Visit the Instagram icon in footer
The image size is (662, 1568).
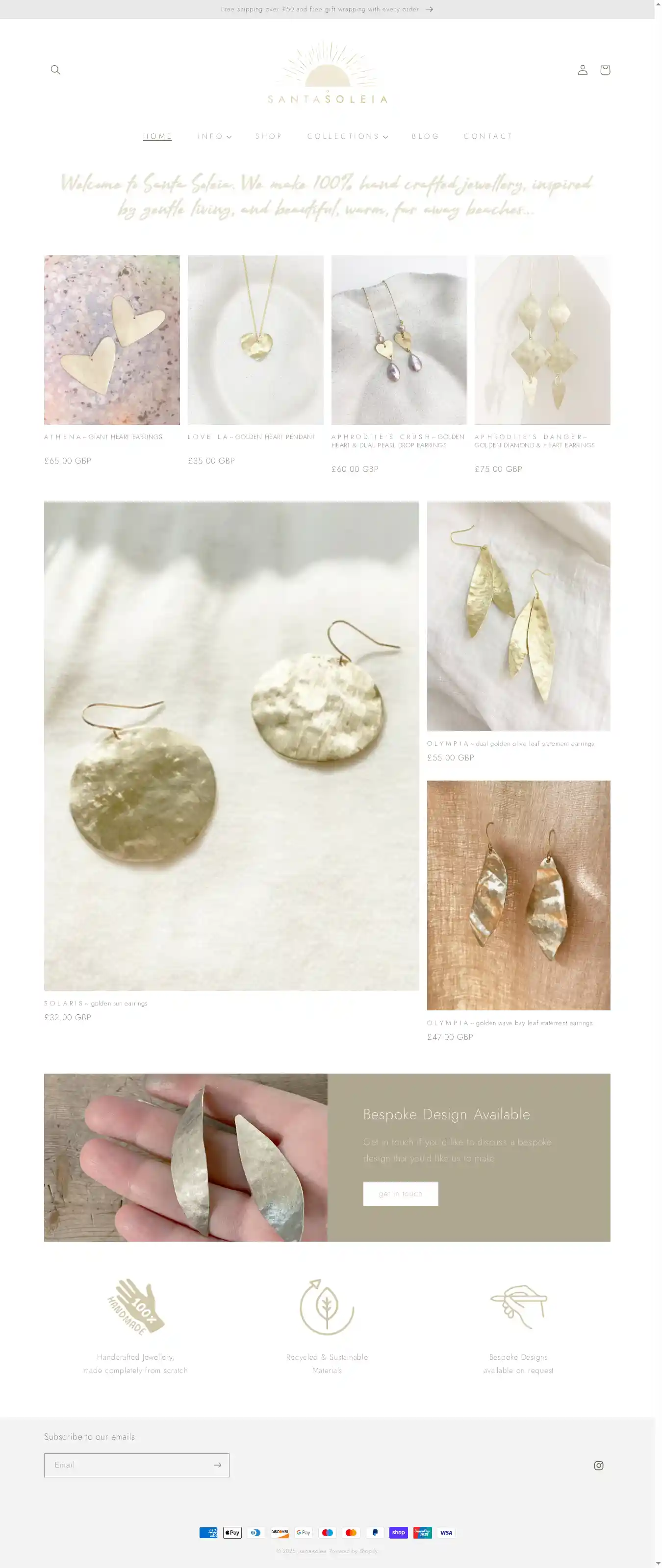[599, 1465]
